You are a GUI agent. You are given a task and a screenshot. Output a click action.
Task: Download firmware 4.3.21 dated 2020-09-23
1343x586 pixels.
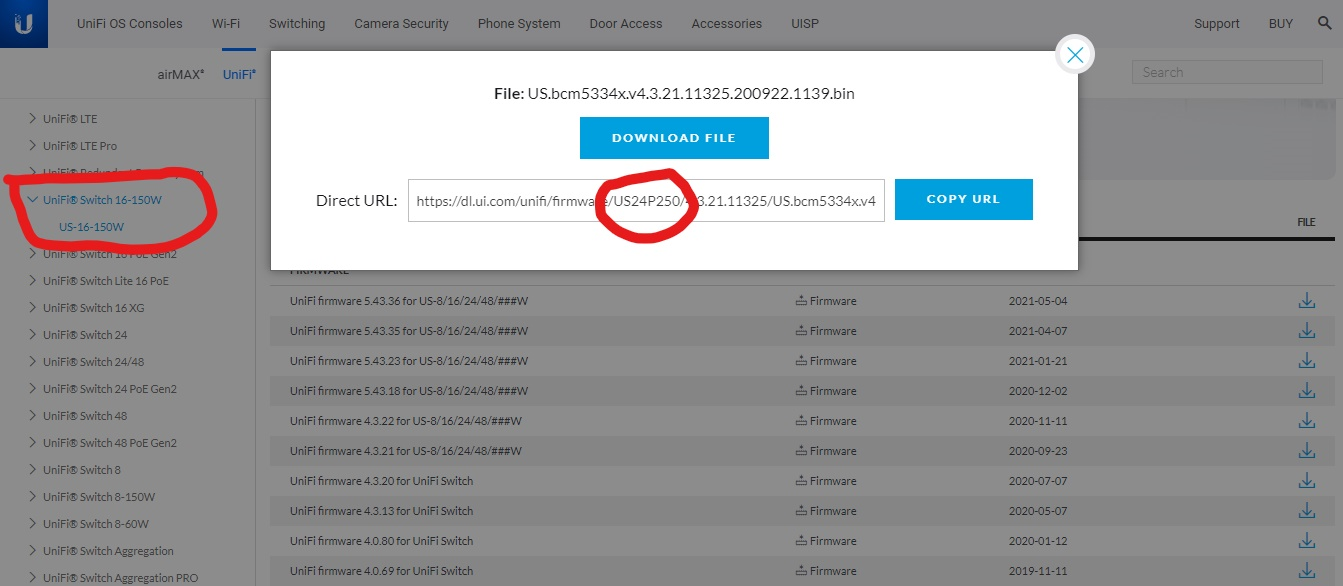1306,451
